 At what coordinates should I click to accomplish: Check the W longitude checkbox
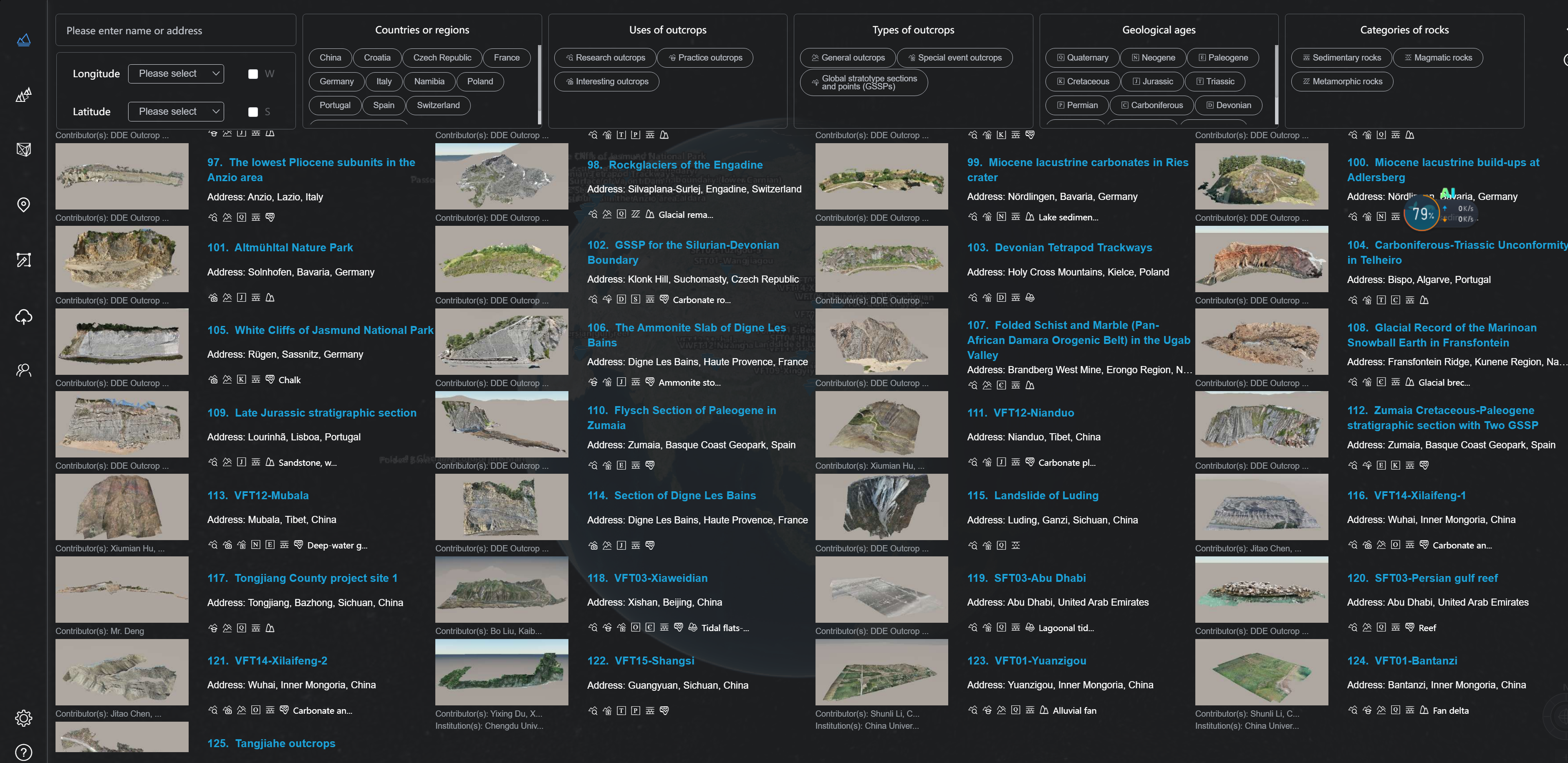[x=253, y=74]
